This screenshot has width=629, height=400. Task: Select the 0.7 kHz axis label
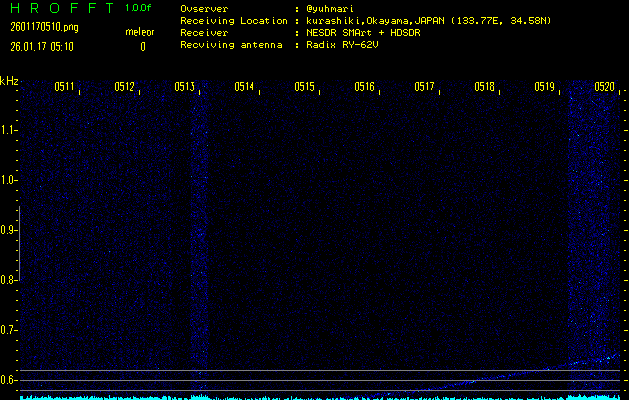click(9, 330)
